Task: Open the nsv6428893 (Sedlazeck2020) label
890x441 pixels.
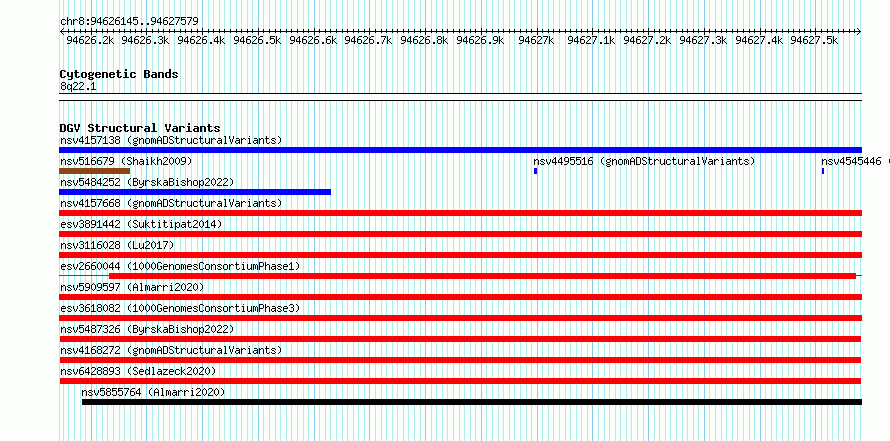Action: tap(138, 371)
